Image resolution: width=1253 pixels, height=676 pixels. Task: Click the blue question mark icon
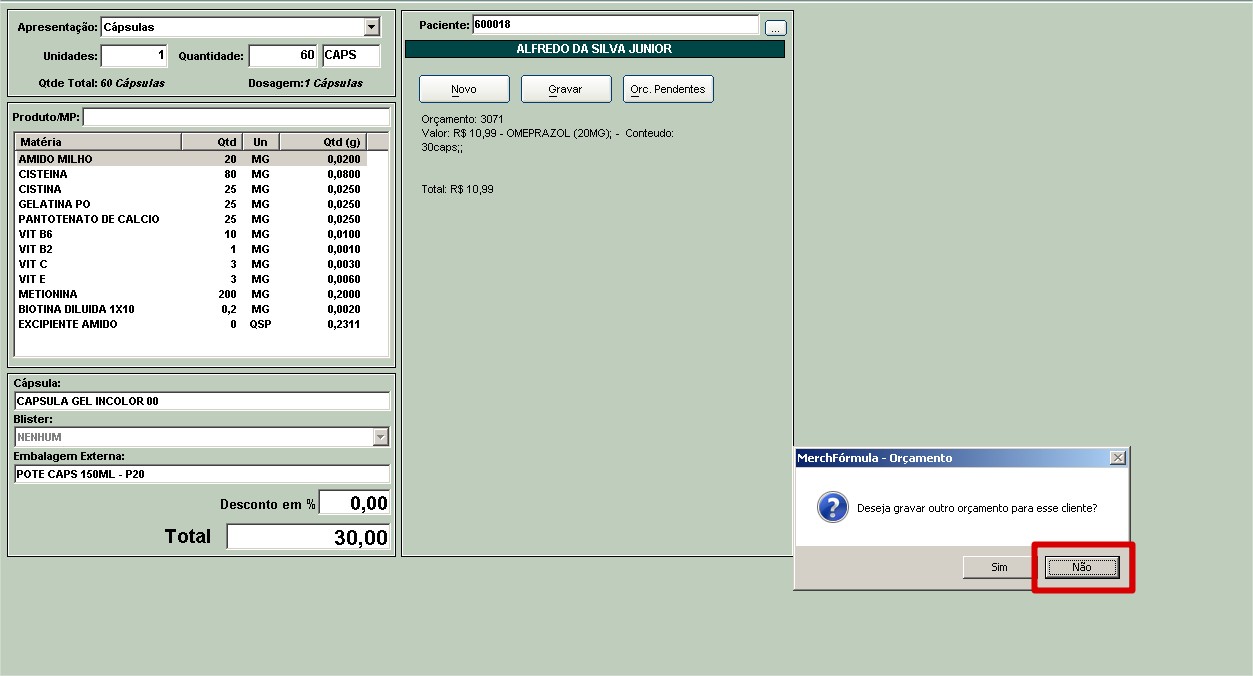(x=832, y=508)
